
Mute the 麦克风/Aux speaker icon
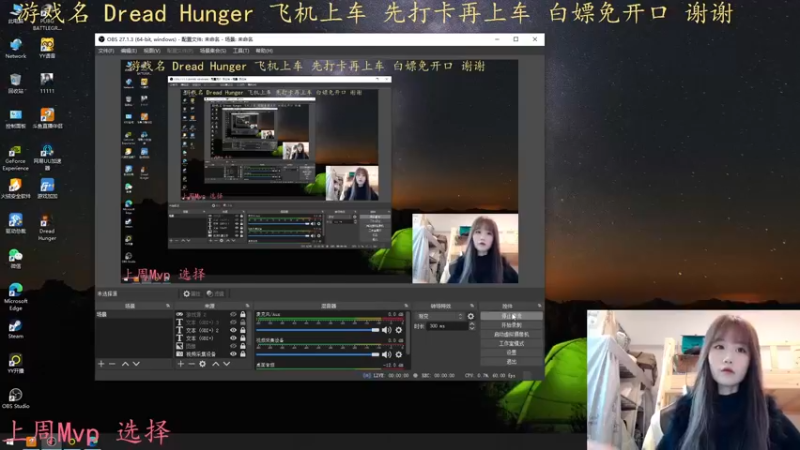point(386,330)
